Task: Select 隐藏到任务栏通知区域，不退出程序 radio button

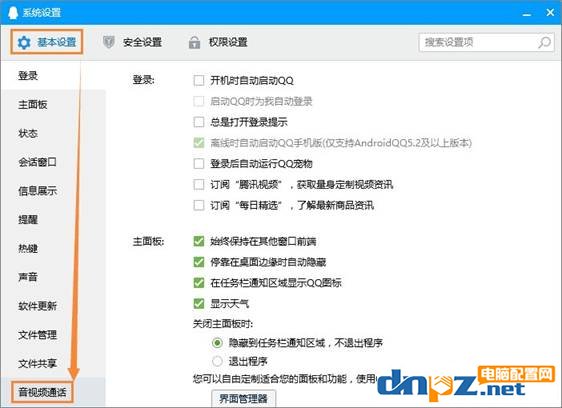Action: point(217,343)
